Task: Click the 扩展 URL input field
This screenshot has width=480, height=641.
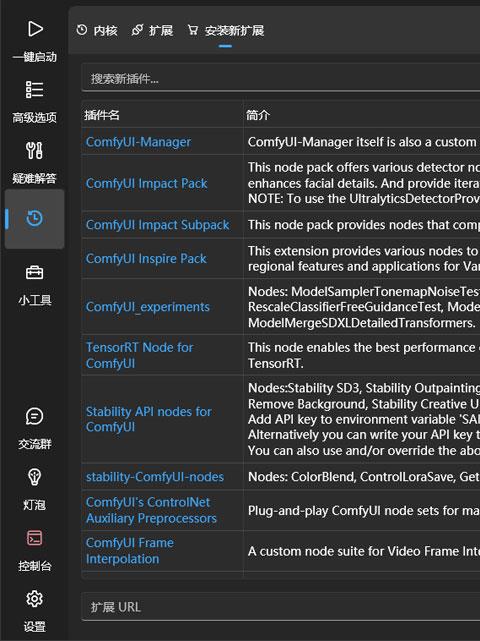Action: tap(281, 607)
